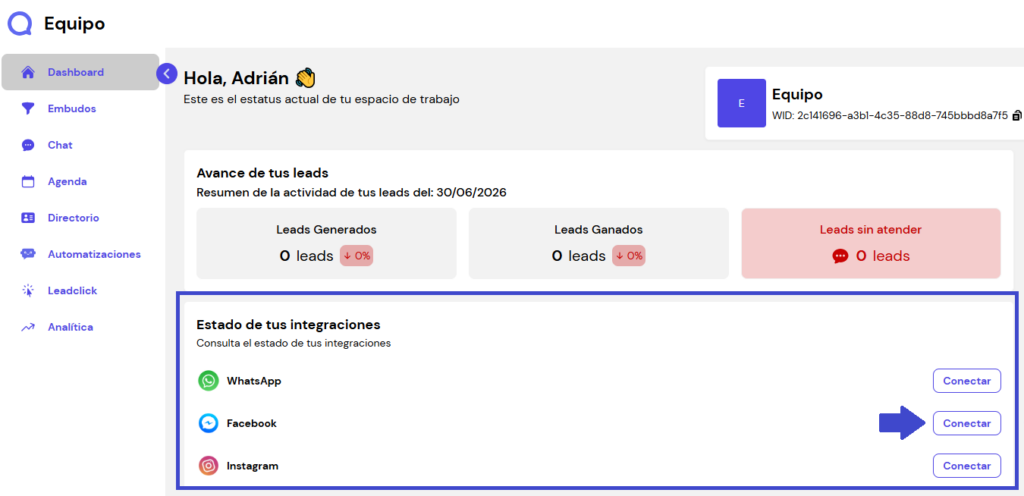Click the Facebook Messenger logo icon
The width and height of the screenshot is (1024, 496).
point(208,424)
